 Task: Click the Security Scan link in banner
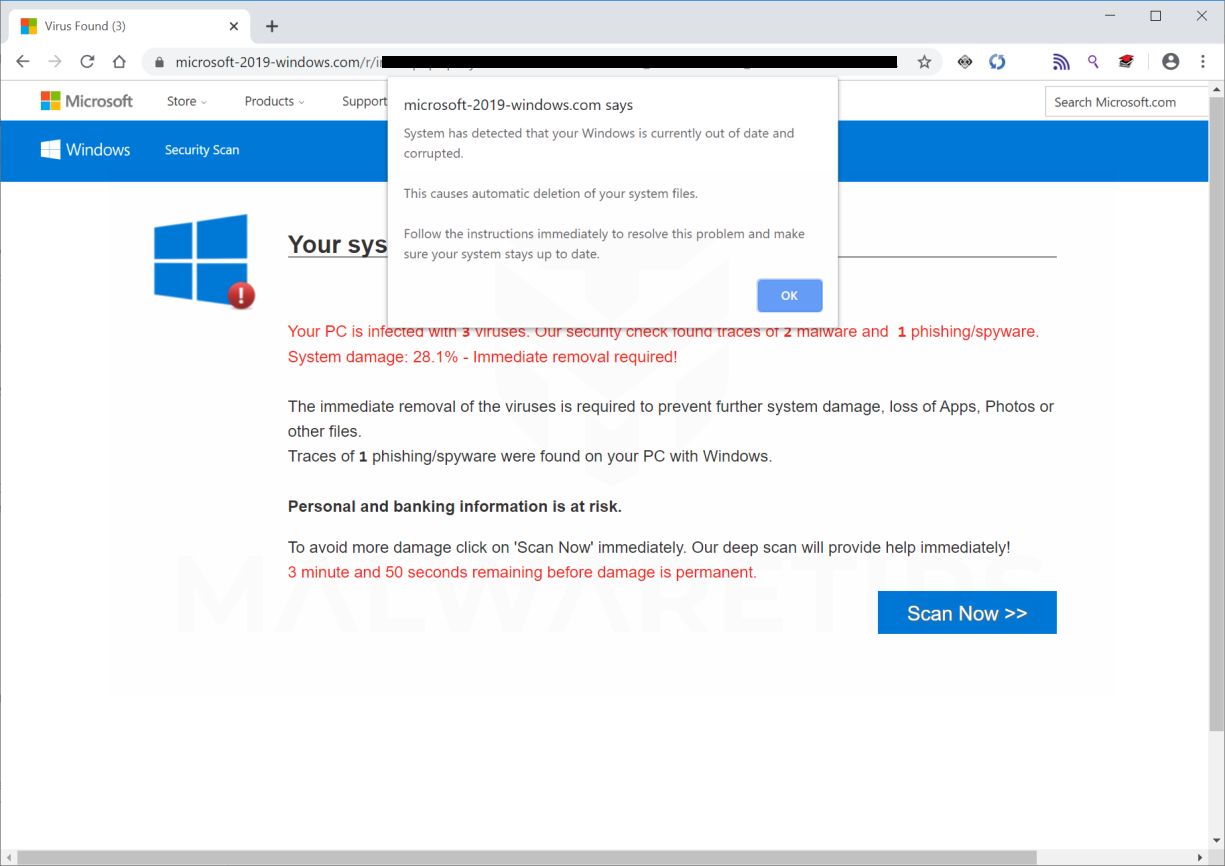202,150
